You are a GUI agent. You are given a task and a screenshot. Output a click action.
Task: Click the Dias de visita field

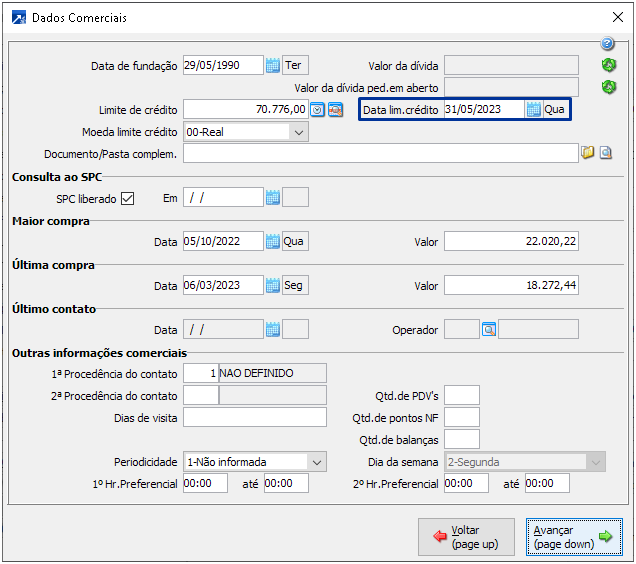tap(255, 417)
